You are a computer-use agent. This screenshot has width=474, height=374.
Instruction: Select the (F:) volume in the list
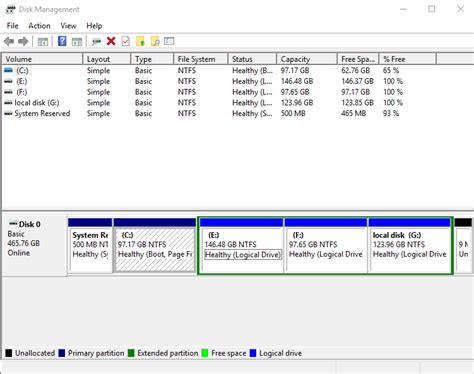coord(22,92)
